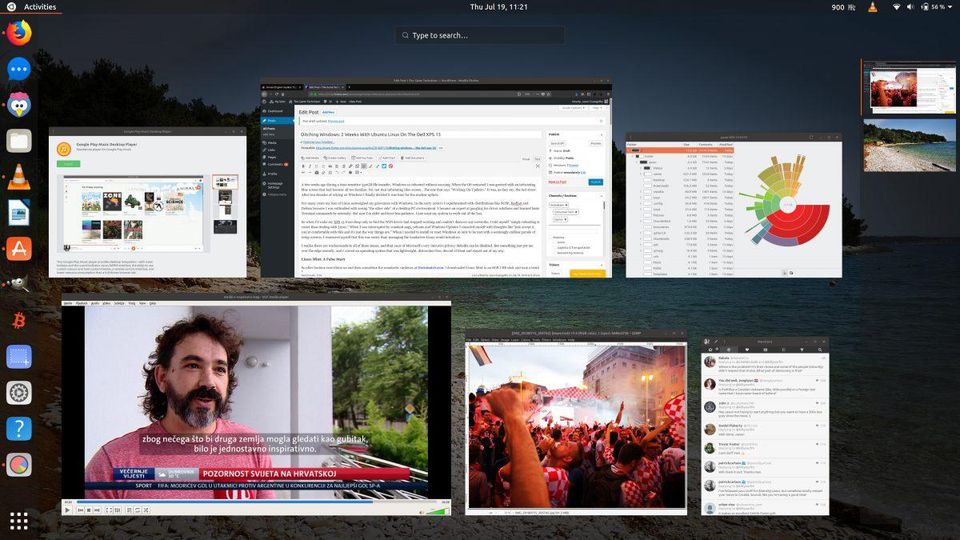Click the VLC tray icon in top bar

coord(873,7)
